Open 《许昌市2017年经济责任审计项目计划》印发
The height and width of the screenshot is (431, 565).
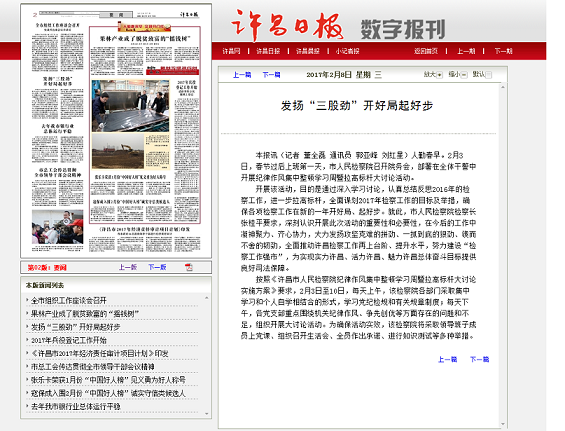coord(100,354)
